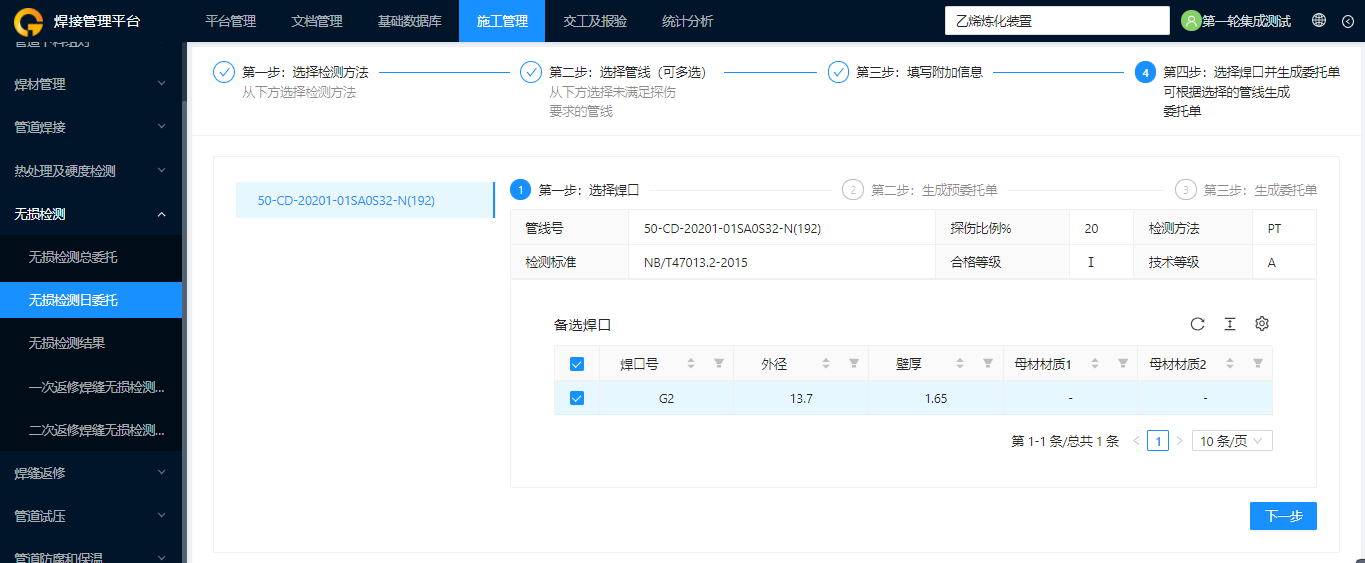Sort by 母材材质2 column arrows
1365x563 pixels.
tap(1230, 364)
